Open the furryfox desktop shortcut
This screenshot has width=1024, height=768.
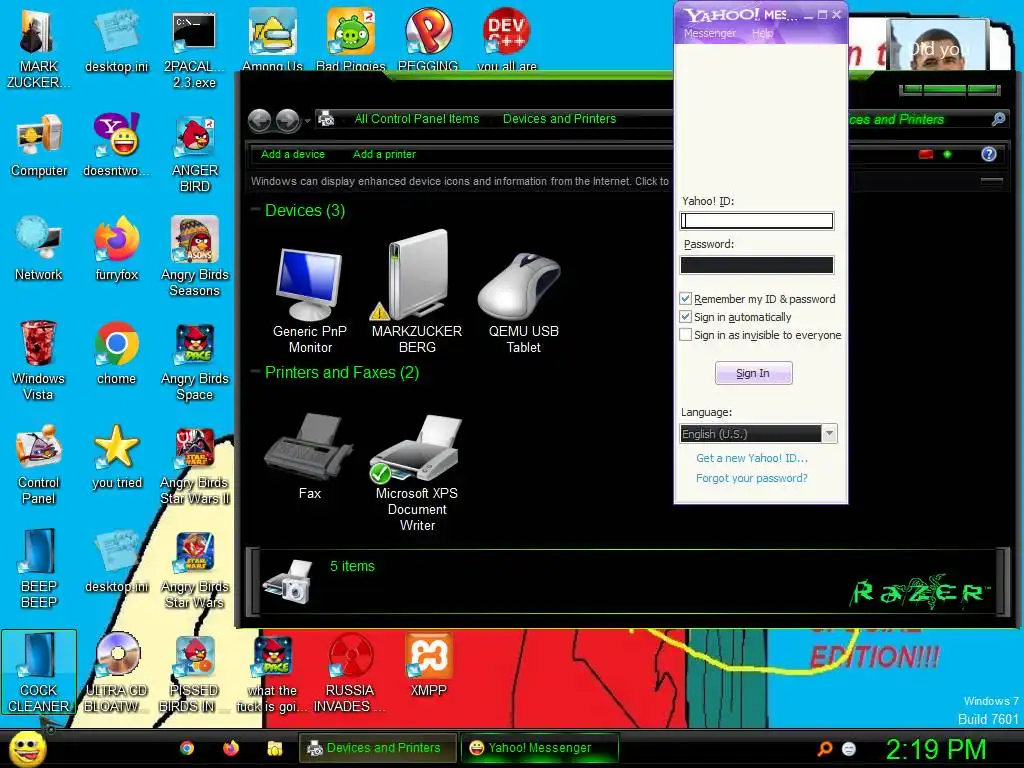coord(116,249)
